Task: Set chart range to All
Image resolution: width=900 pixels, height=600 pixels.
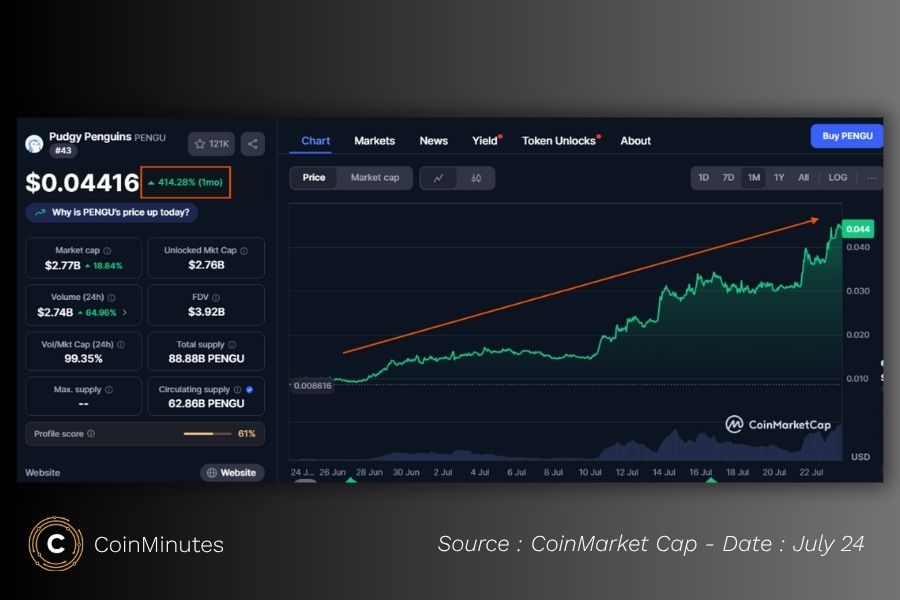Action: (804, 178)
